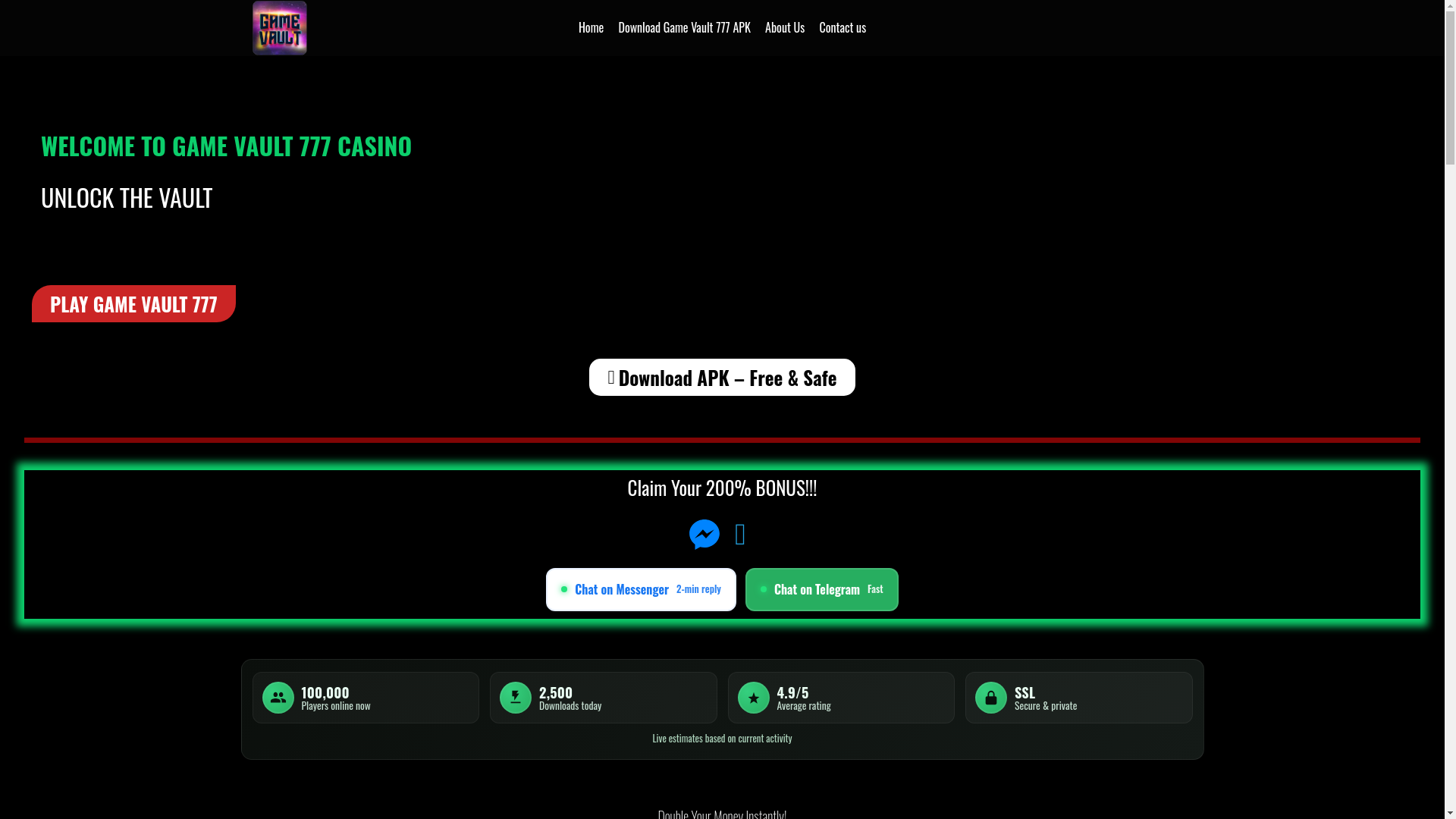
Task: Click 'UNLOCK THE VAULT' text
Action: (127, 197)
